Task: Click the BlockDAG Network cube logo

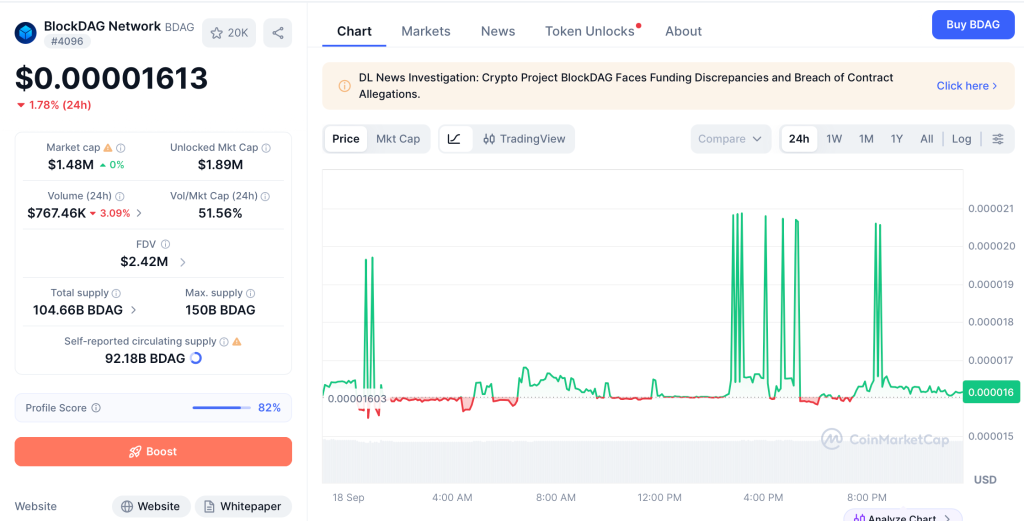Action: click(25, 33)
